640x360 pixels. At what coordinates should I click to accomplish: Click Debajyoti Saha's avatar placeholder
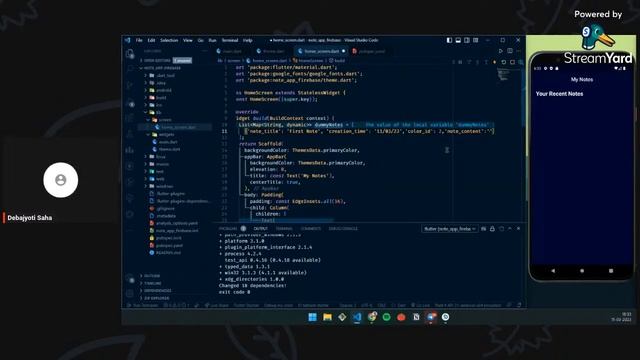(x=60, y=180)
